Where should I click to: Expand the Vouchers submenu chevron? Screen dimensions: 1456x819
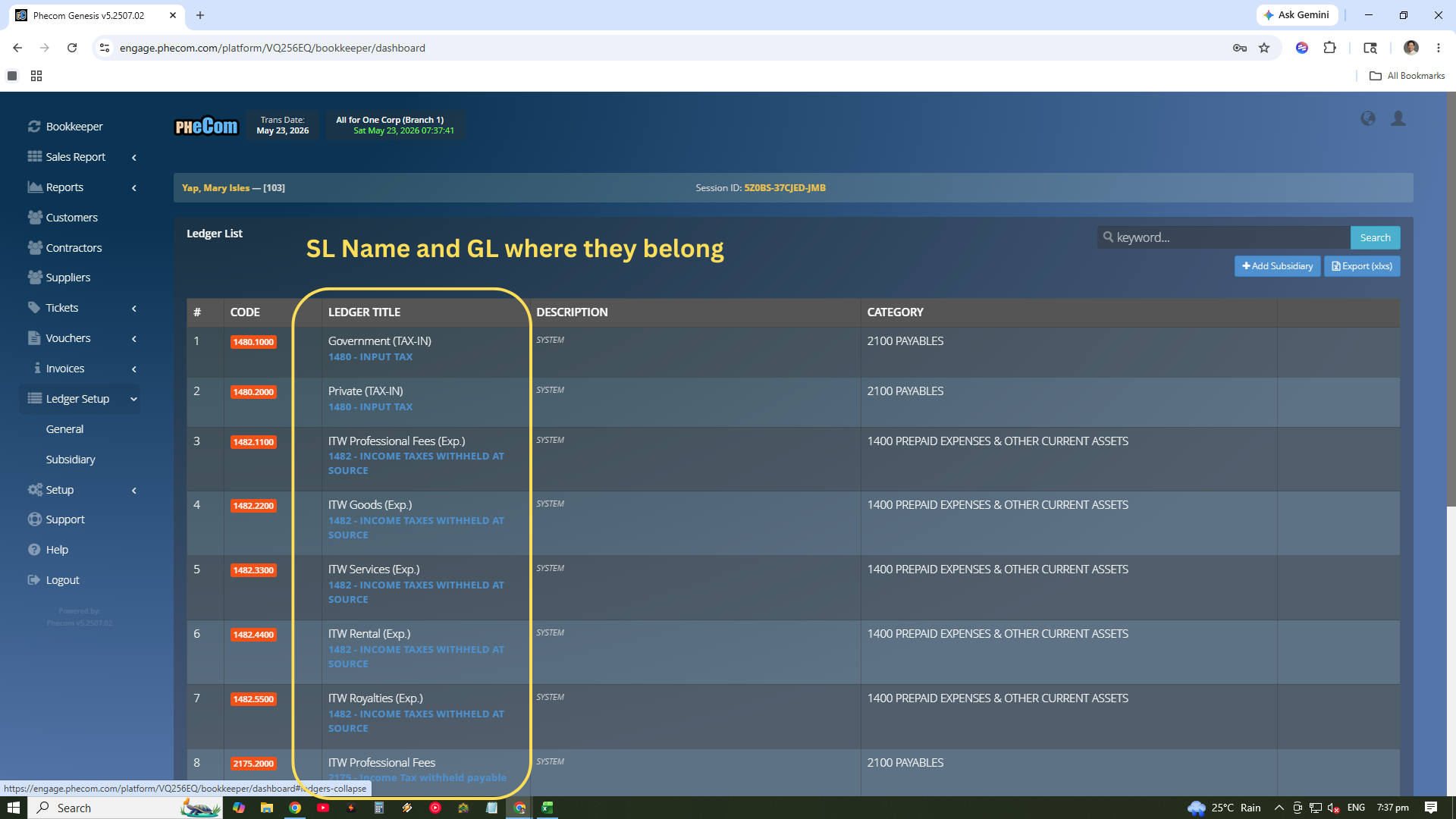point(134,338)
